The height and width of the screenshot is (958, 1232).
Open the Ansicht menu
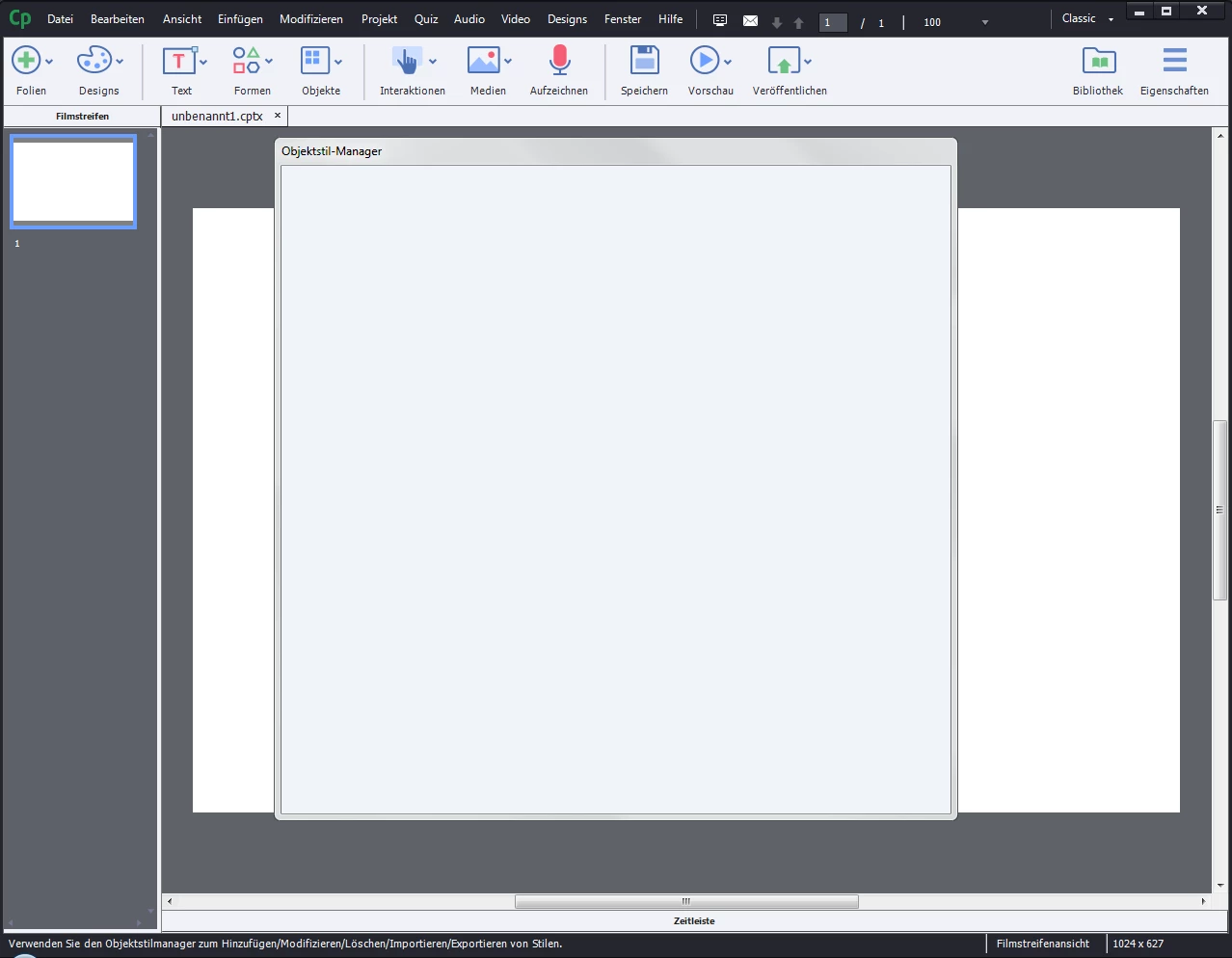coord(182,19)
